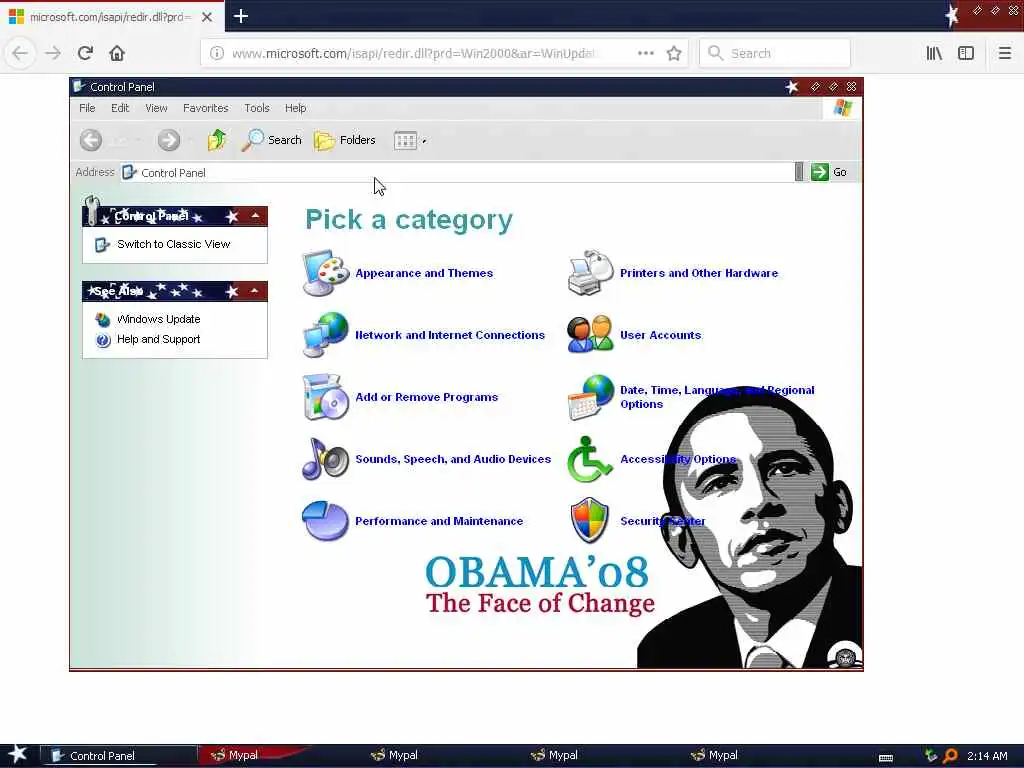Click the taskbar clock showing 2:14 AM
This screenshot has width=1024, height=768.
point(987,756)
